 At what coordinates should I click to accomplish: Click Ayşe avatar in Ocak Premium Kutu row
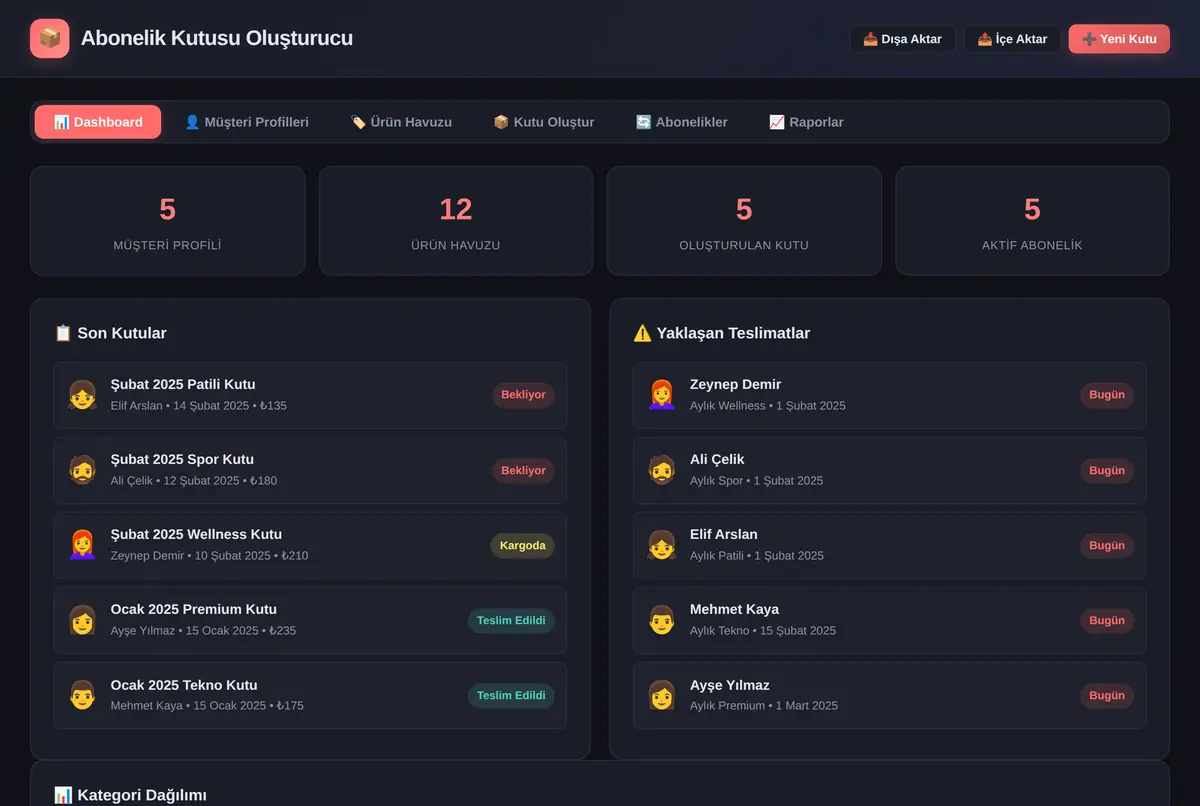coord(82,620)
